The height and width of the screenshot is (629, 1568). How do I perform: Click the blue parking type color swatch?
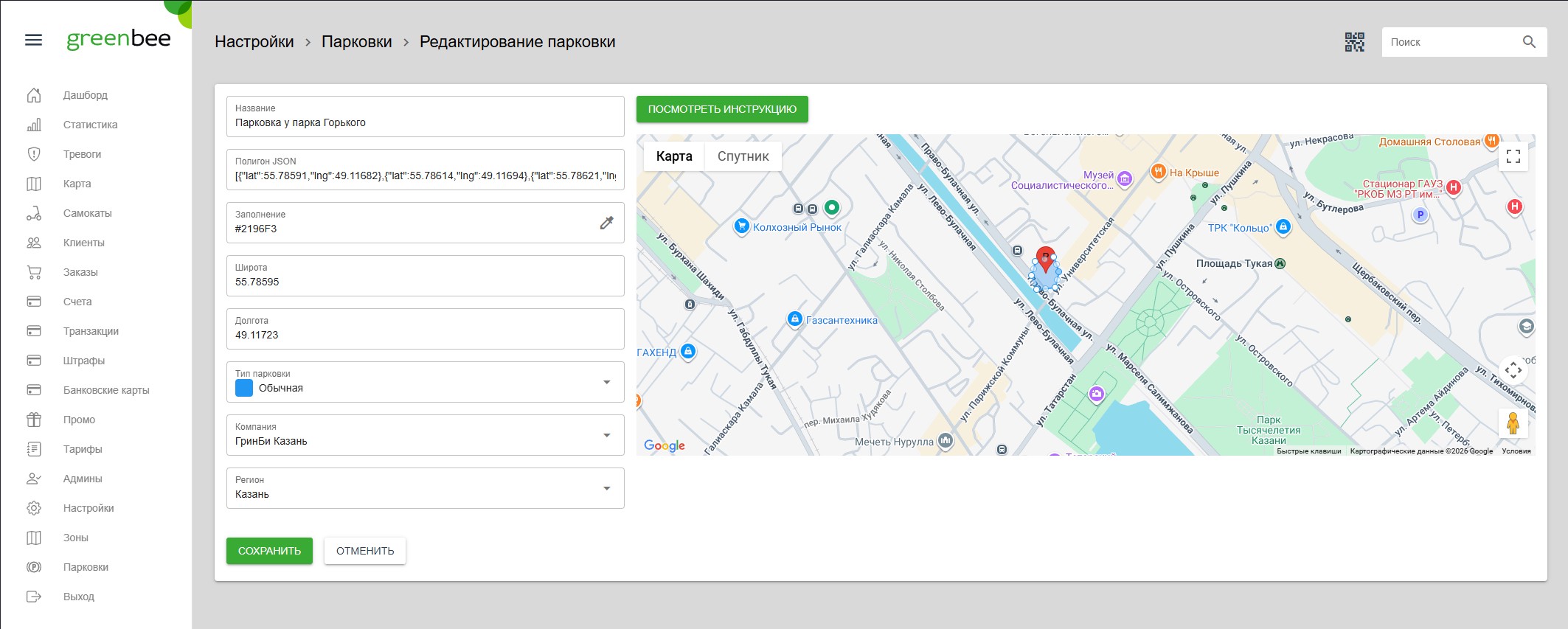[244, 388]
